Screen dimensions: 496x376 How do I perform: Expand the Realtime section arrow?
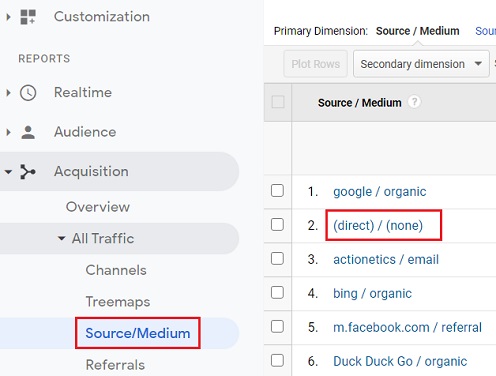click(8, 93)
